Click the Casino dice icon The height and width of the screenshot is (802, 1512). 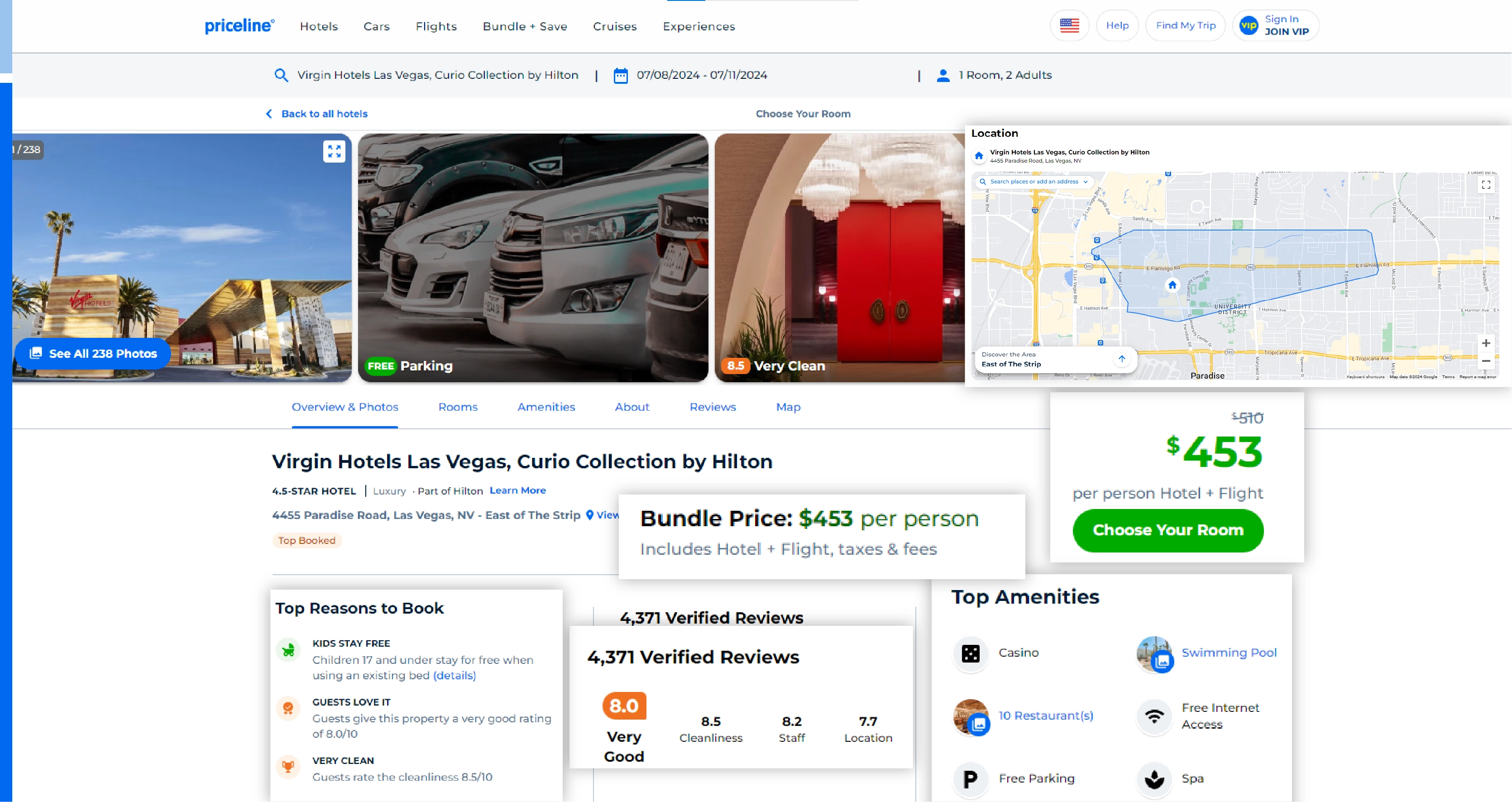point(970,653)
